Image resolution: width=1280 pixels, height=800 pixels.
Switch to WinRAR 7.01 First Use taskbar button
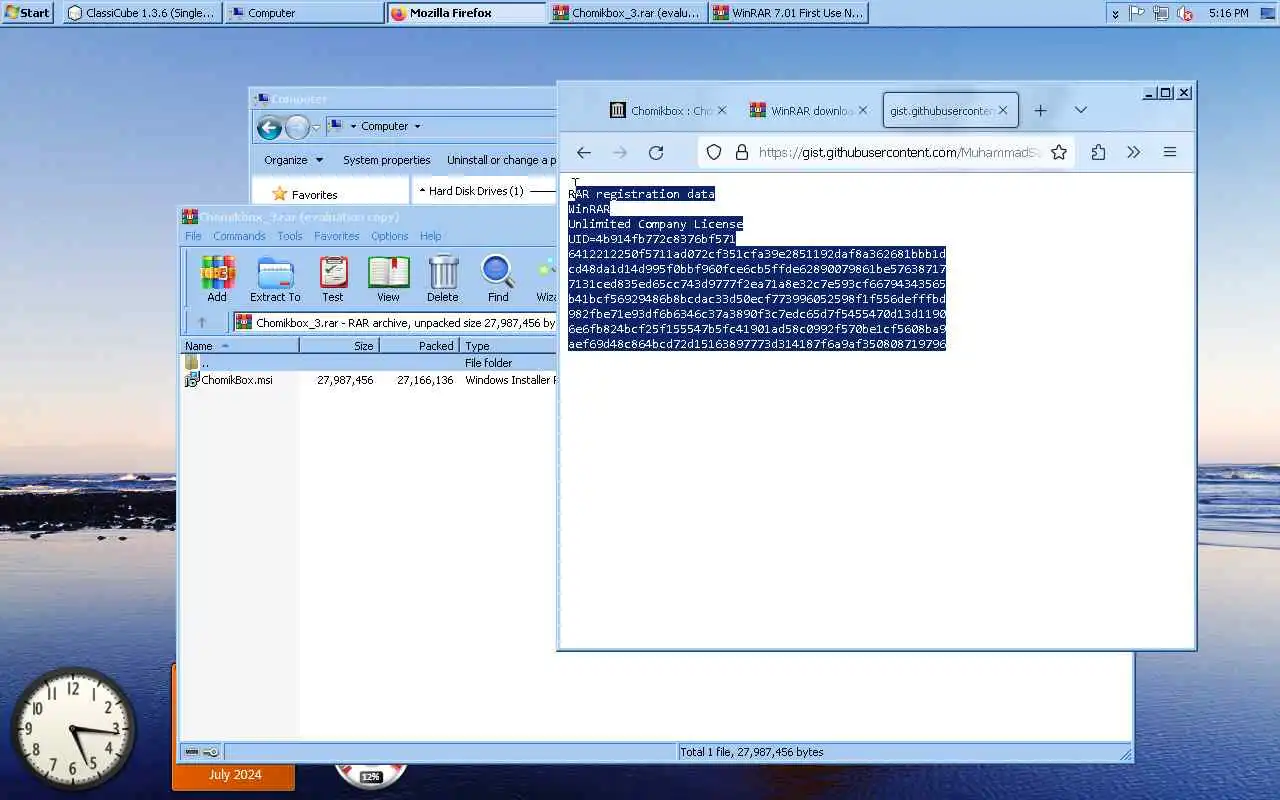click(788, 13)
